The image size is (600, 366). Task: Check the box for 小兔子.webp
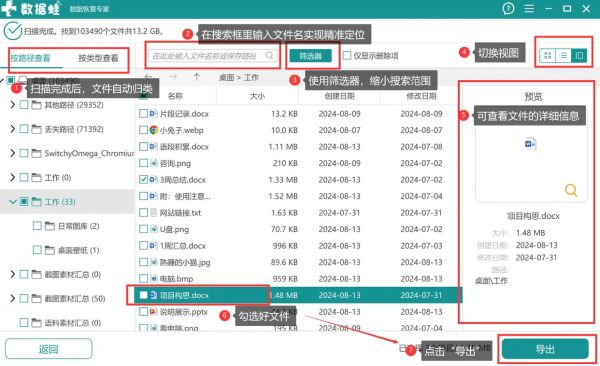coord(143,130)
